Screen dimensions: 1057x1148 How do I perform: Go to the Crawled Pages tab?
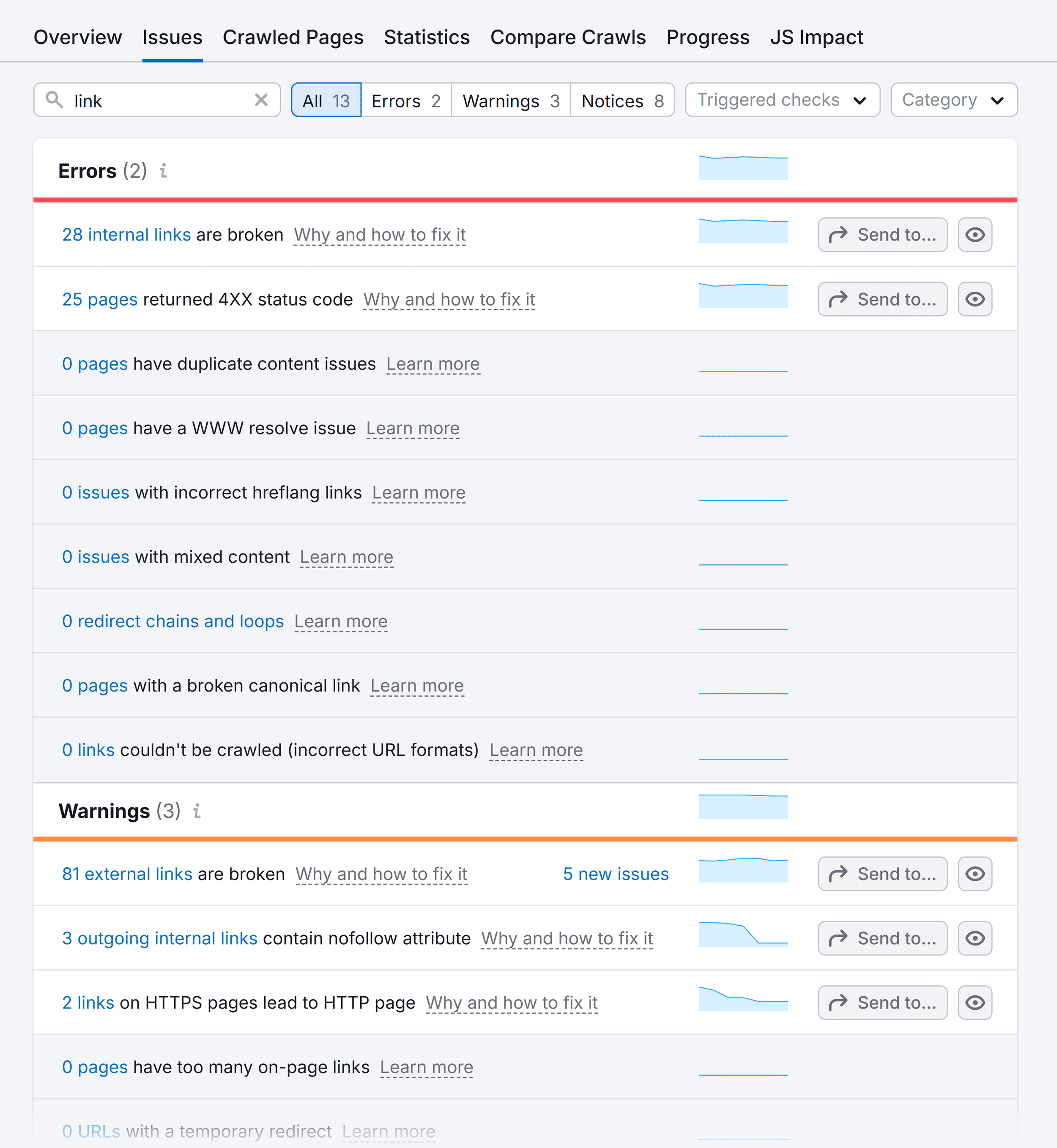point(293,37)
